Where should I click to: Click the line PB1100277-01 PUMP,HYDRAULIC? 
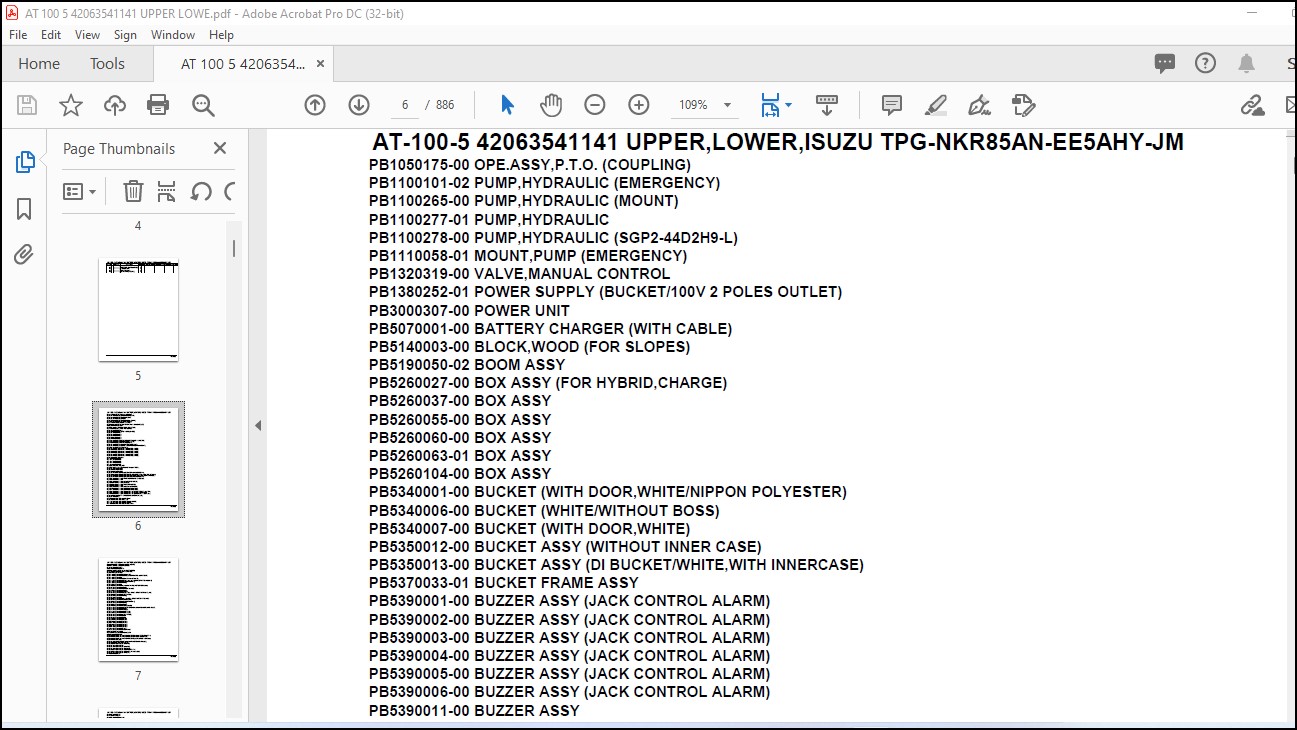[x=489, y=220]
